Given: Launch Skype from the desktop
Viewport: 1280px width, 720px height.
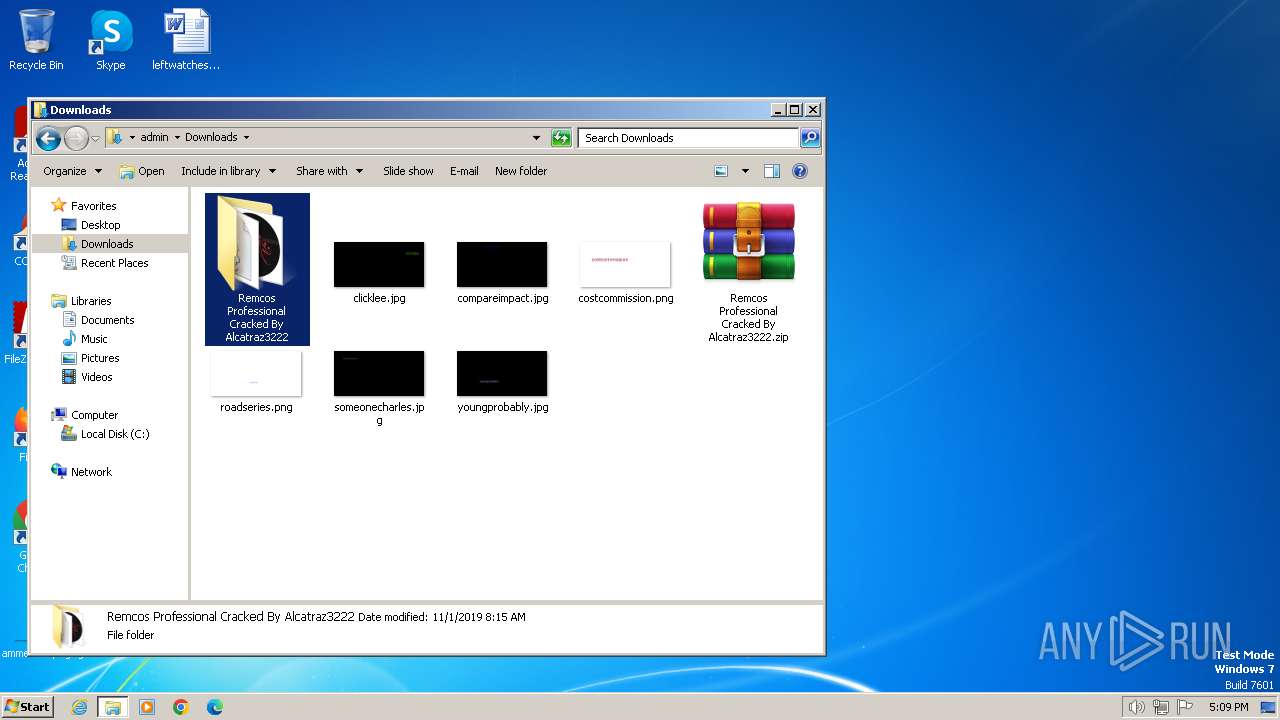Looking at the screenshot, I should (110, 40).
